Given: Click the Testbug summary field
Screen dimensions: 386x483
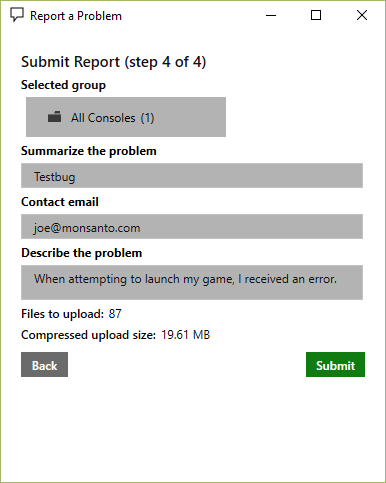Looking at the screenshot, I should coord(192,176).
